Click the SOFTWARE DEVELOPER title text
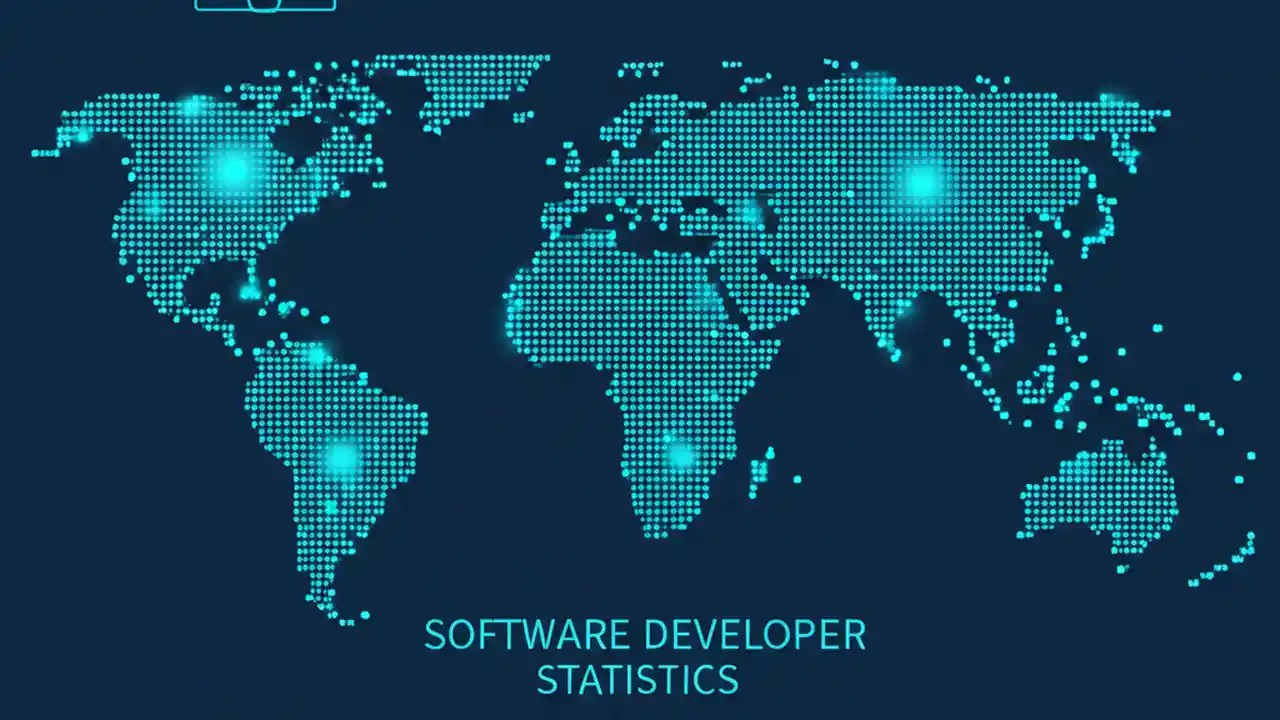The image size is (1280, 720). [646, 634]
